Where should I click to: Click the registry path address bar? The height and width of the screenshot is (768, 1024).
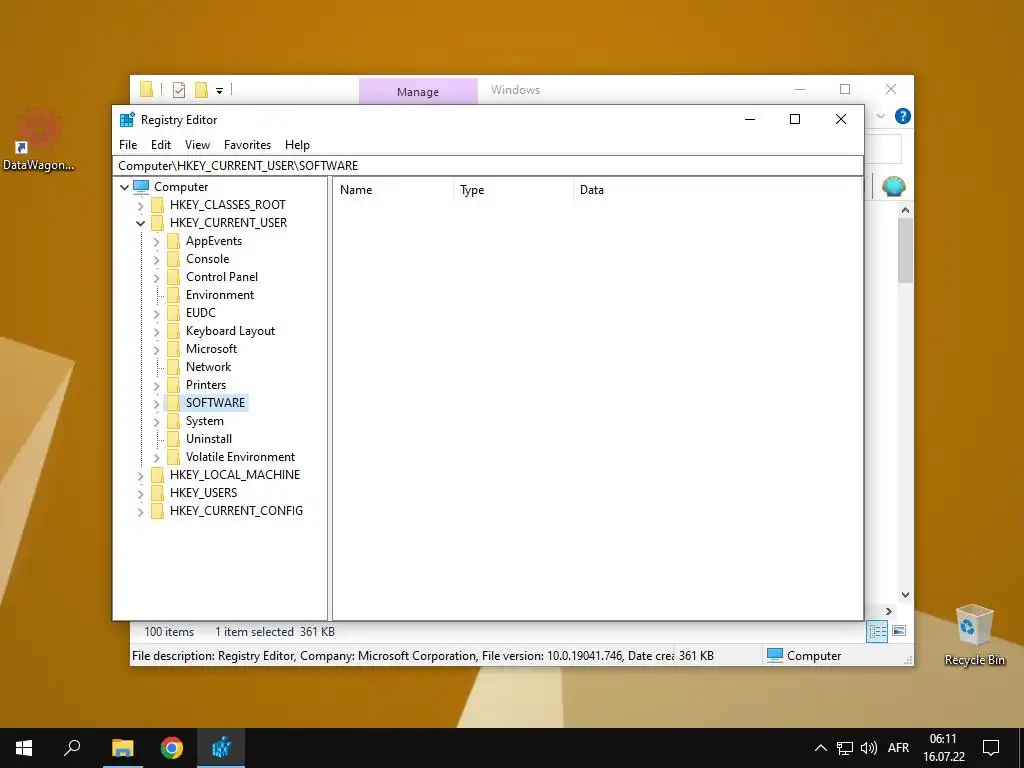click(x=488, y=166)
